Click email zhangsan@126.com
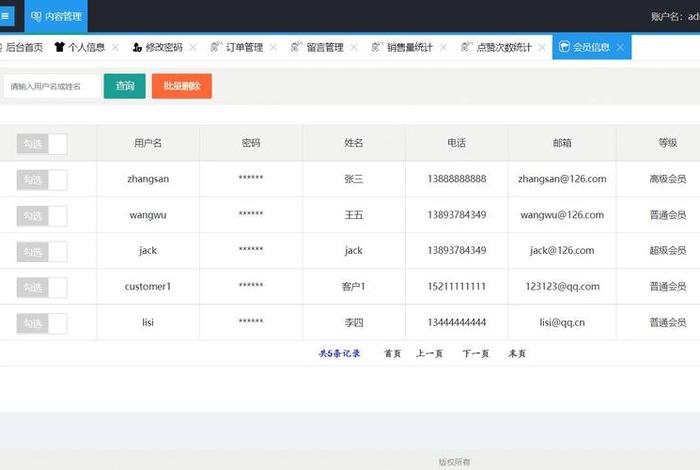Screen dimensions: 700x470 tap(562, 179)
